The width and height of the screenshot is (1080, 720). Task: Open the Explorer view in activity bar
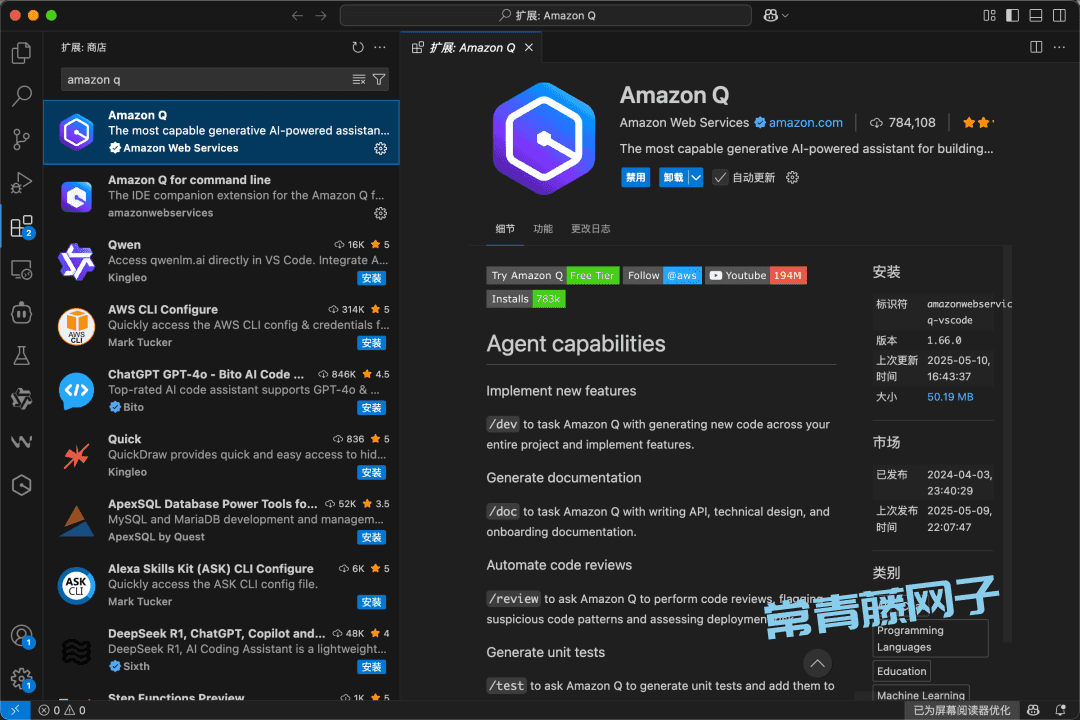coord(21,53)
